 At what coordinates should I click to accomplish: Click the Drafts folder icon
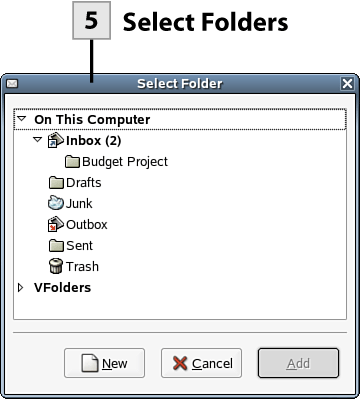click(x=56, y=183)
